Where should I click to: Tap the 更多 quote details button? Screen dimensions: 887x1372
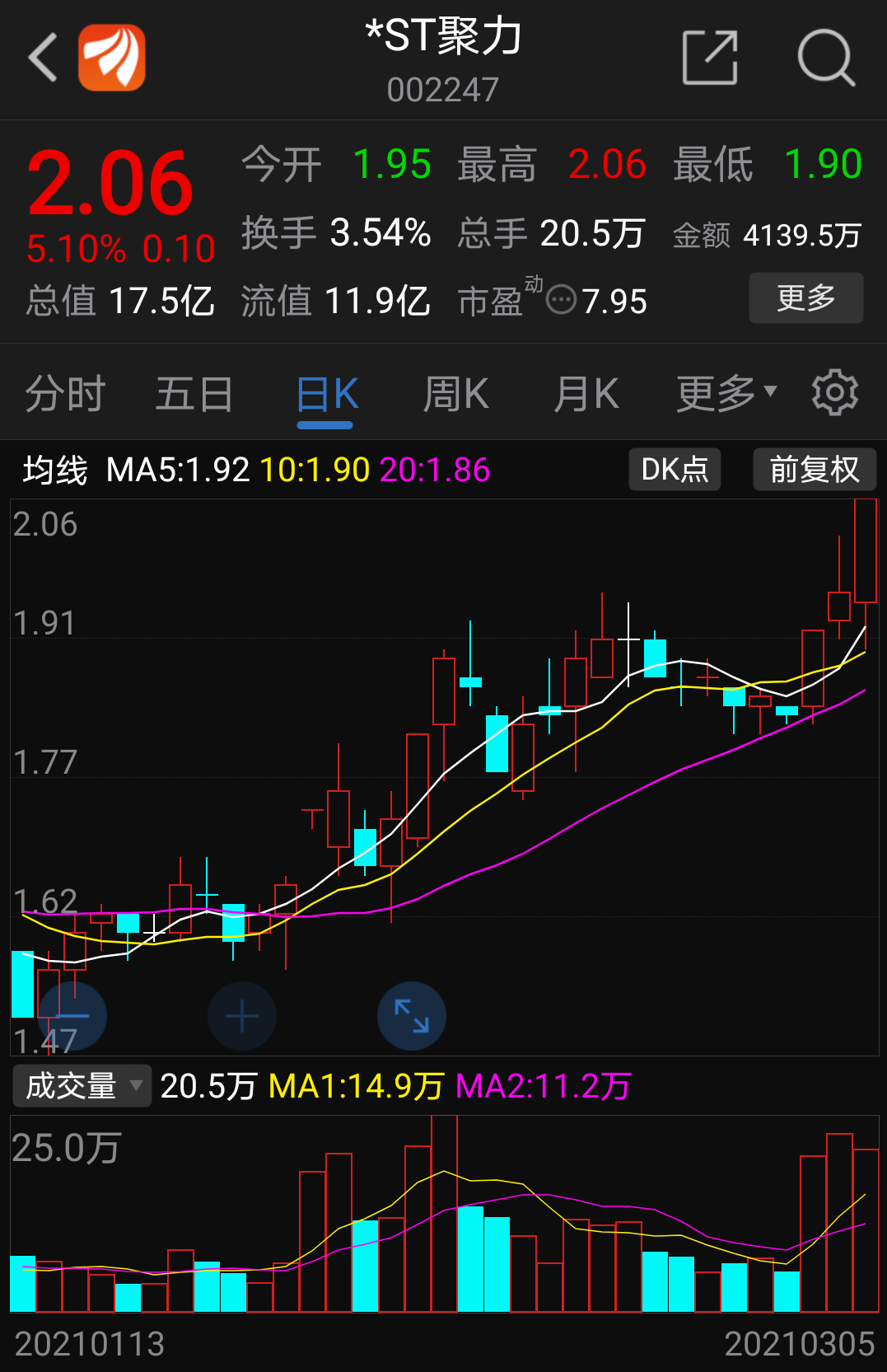click(x=805, y=297)
